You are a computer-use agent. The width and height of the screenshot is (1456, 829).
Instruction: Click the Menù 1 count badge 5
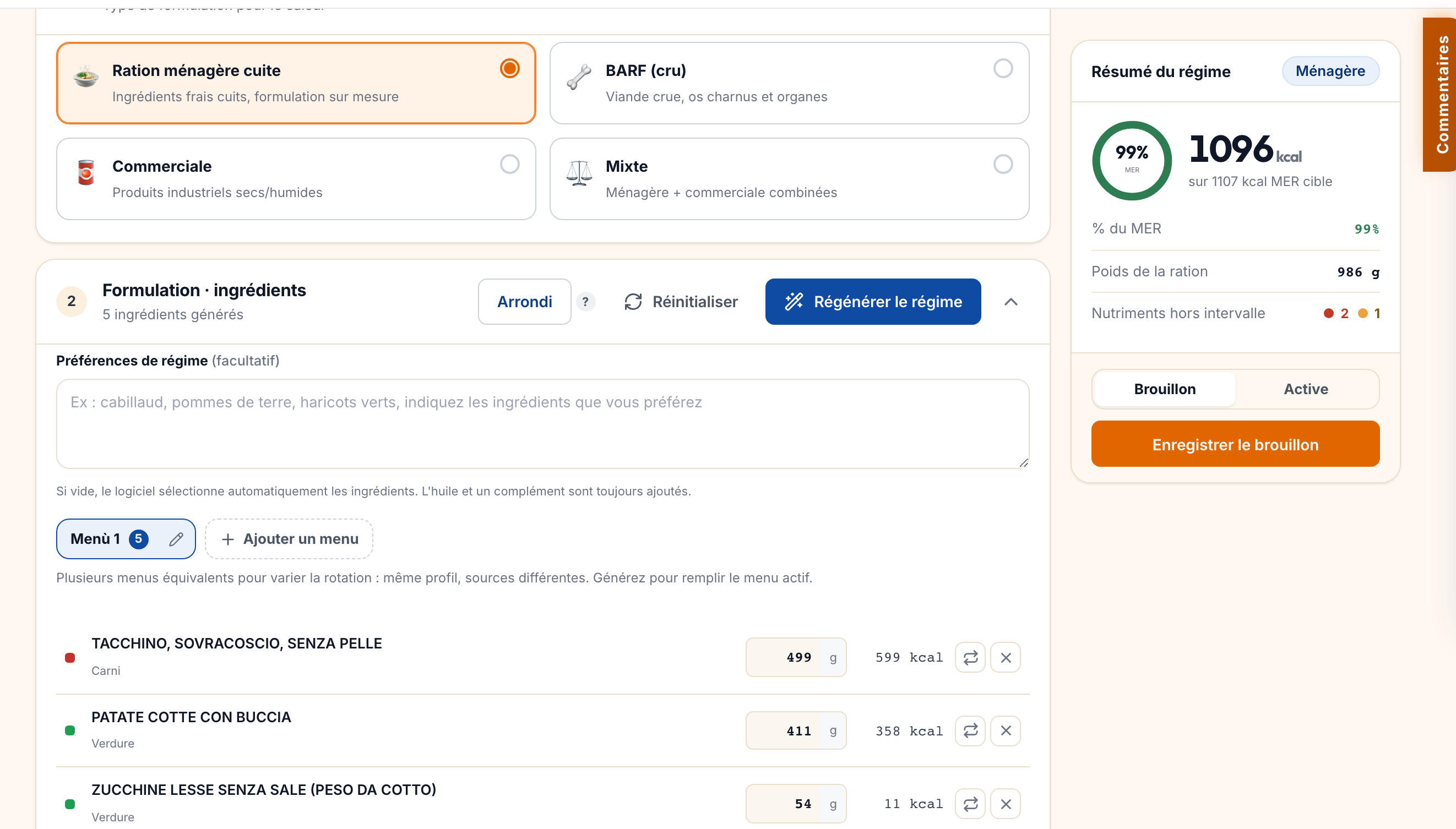138,538
